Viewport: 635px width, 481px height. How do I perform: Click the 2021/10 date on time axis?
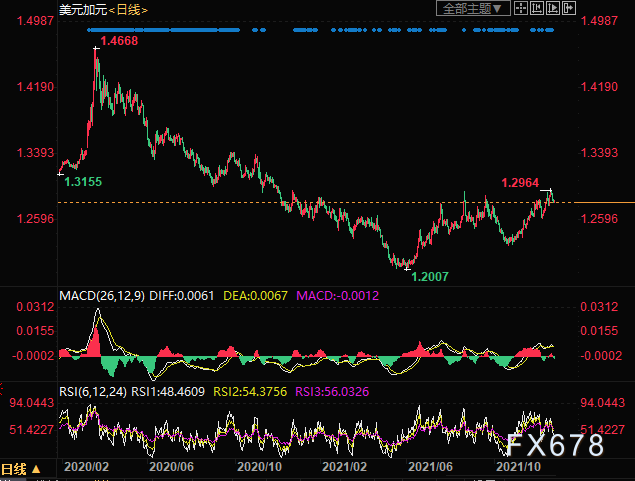[518, 467]
